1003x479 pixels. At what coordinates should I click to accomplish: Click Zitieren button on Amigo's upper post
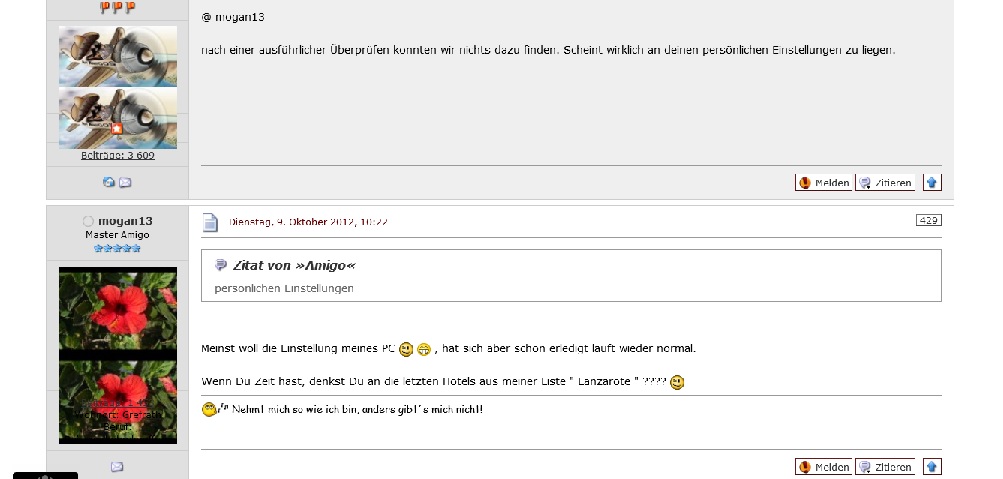click(x=886, y=183)
